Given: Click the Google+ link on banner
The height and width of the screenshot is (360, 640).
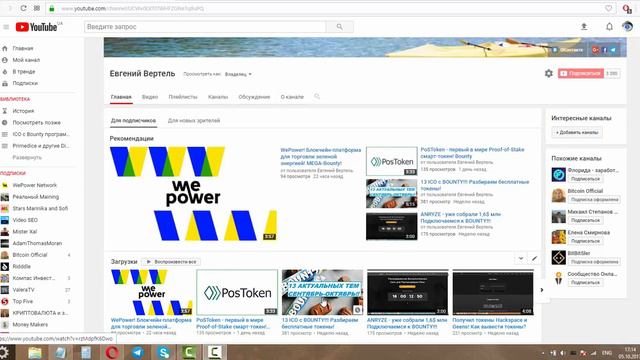Looking at the screenshot, I should (x=596, y=50).
